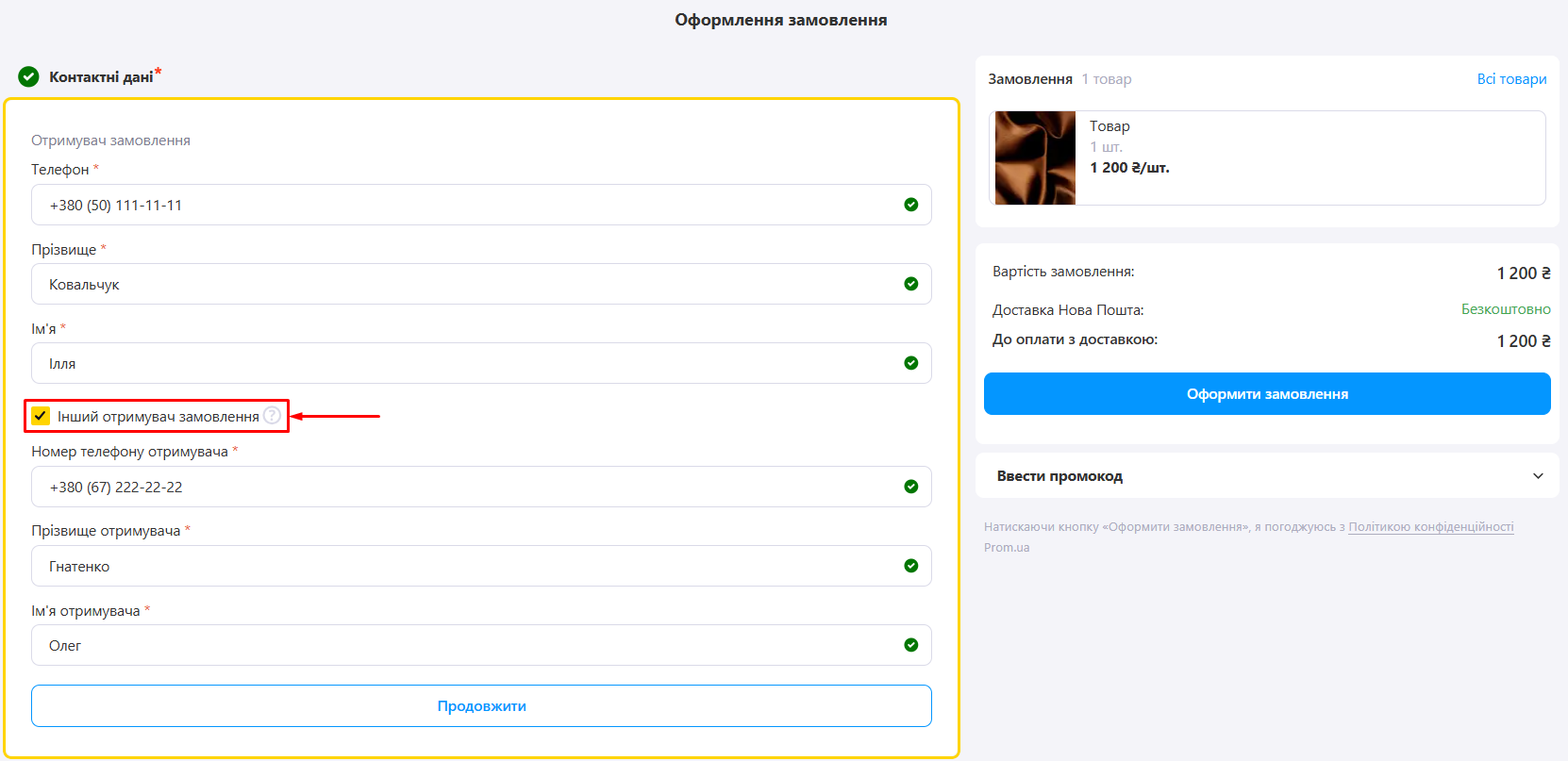1568x761 pixels.
Task: Uncheck Інший отримувач замовлення checkbox
Action: tap(41, 416)
